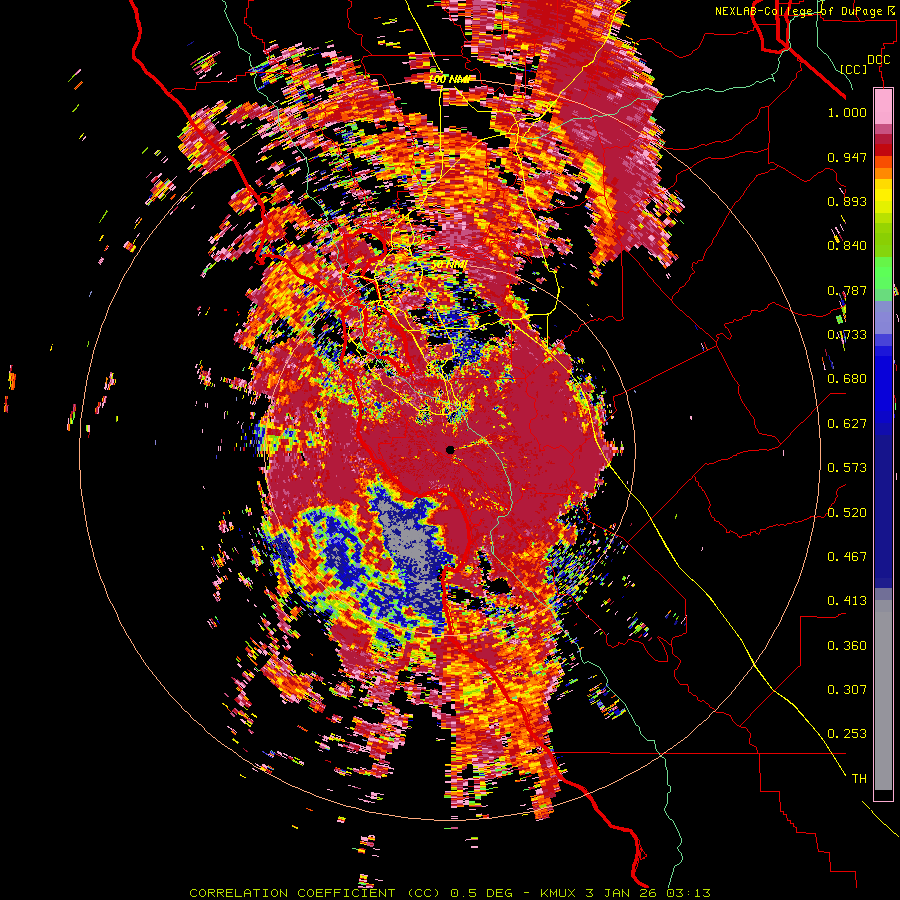Click the TH label at the legend bottom

(x=859, y=779)
